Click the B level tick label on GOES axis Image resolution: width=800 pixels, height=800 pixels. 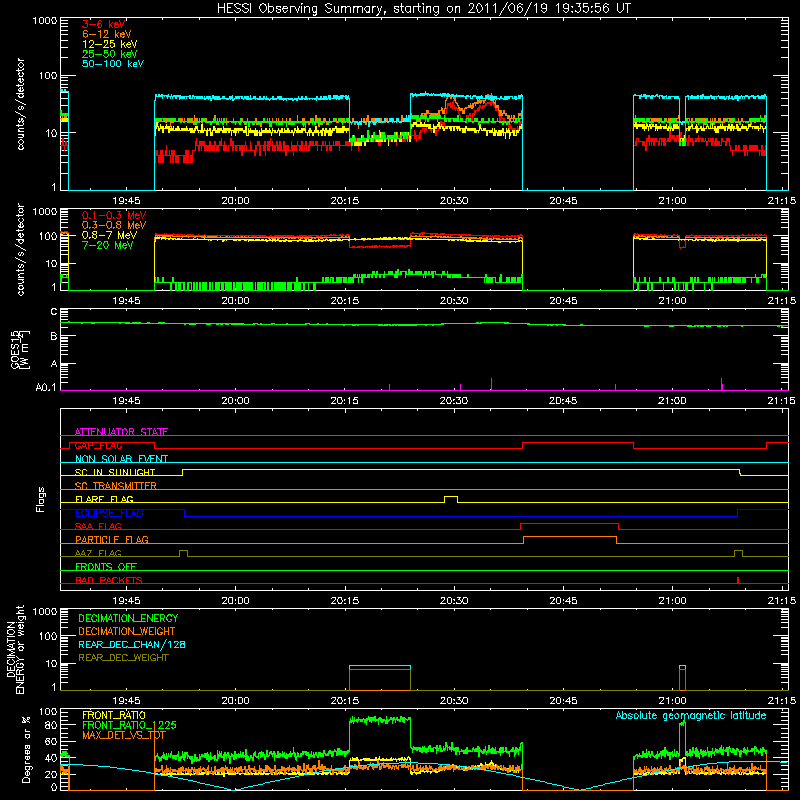pos(54,336)
